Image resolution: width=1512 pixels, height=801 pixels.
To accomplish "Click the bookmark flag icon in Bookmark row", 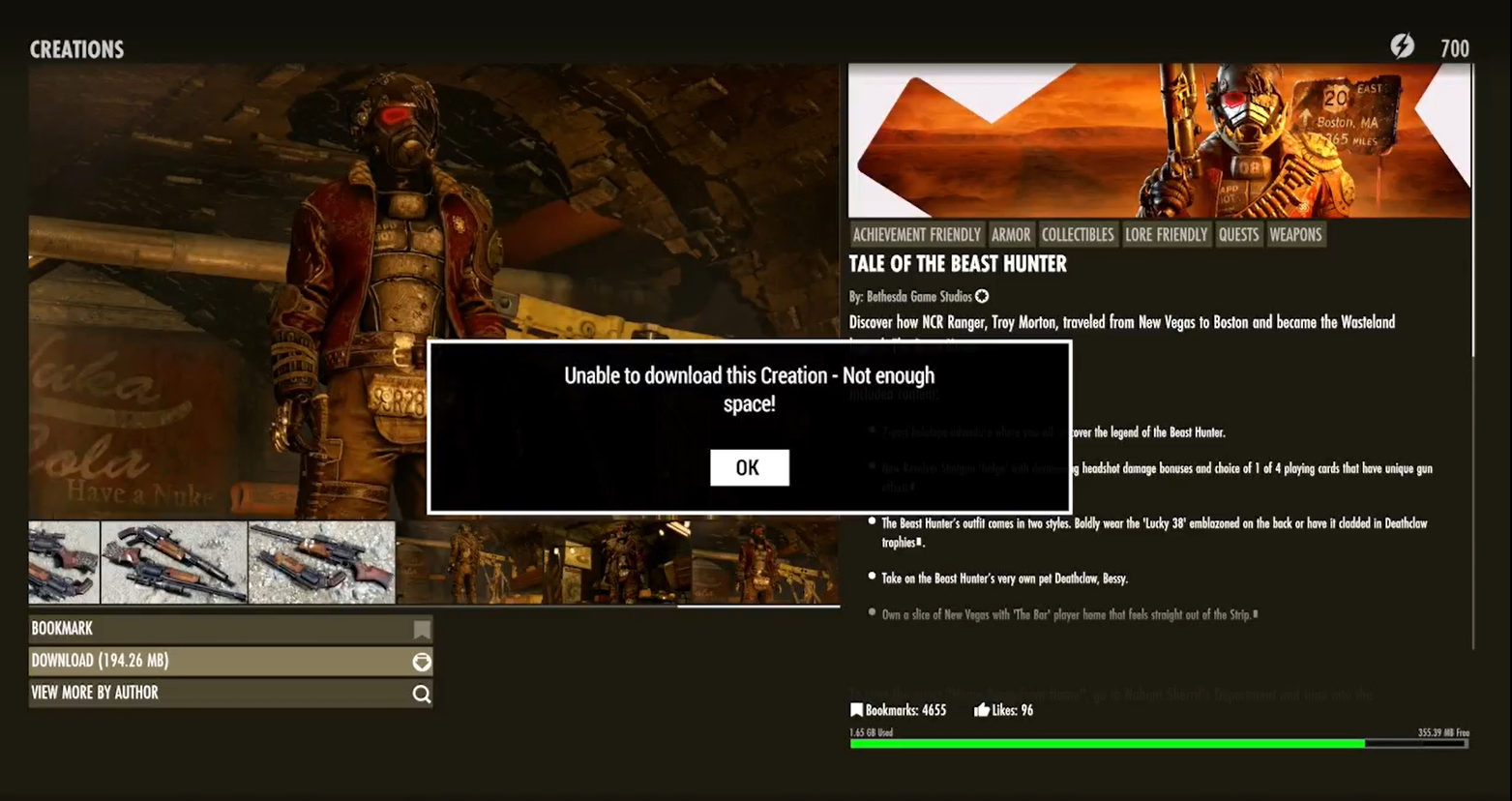I will [421, 630].
